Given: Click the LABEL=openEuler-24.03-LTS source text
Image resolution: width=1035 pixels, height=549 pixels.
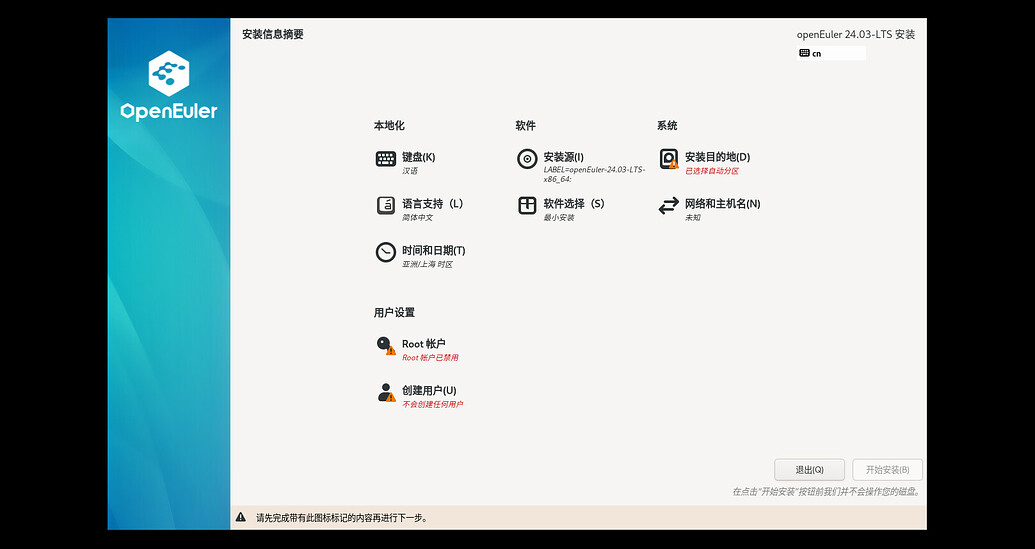Looking at the screenshot, I should coord(594,174).
